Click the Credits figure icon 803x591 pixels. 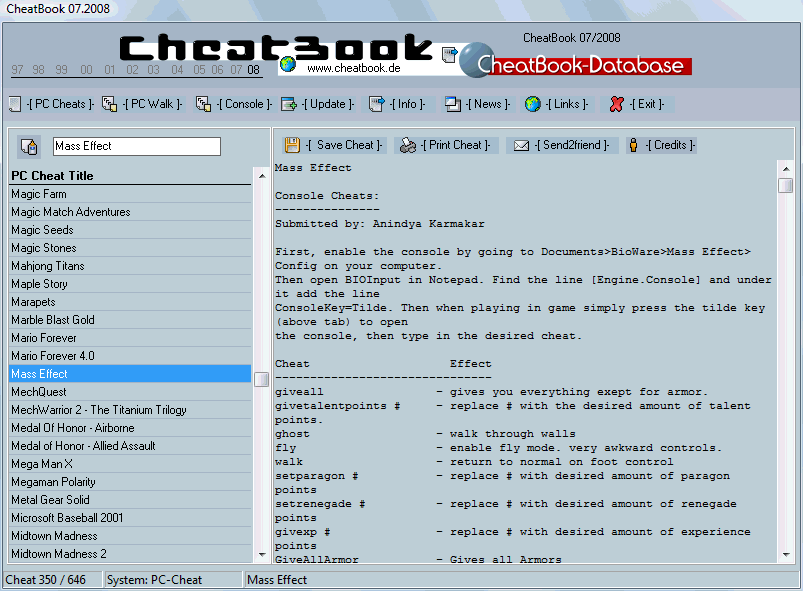click(x=633, y=145)
